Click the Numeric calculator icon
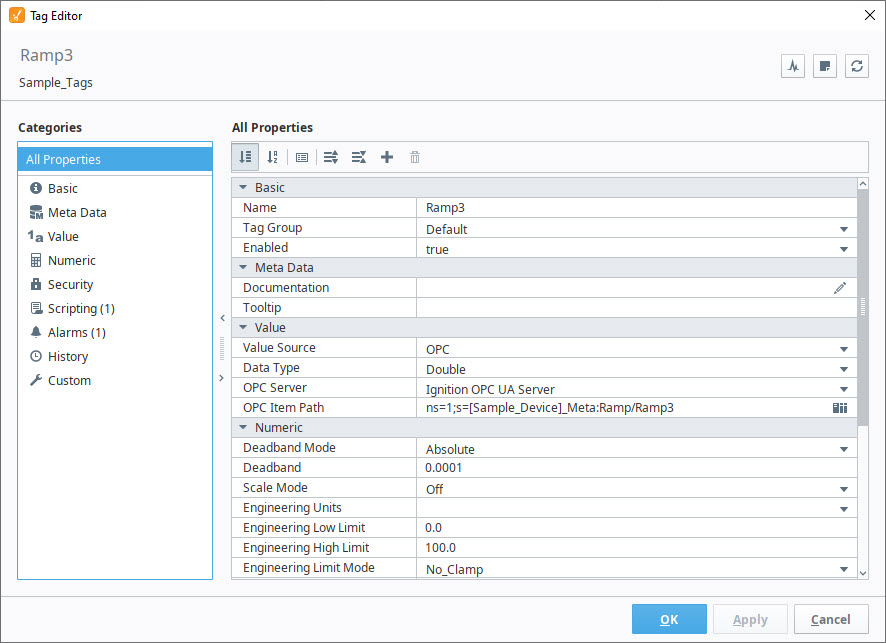This screenshot has height=643, width=886. pos(36,260)
